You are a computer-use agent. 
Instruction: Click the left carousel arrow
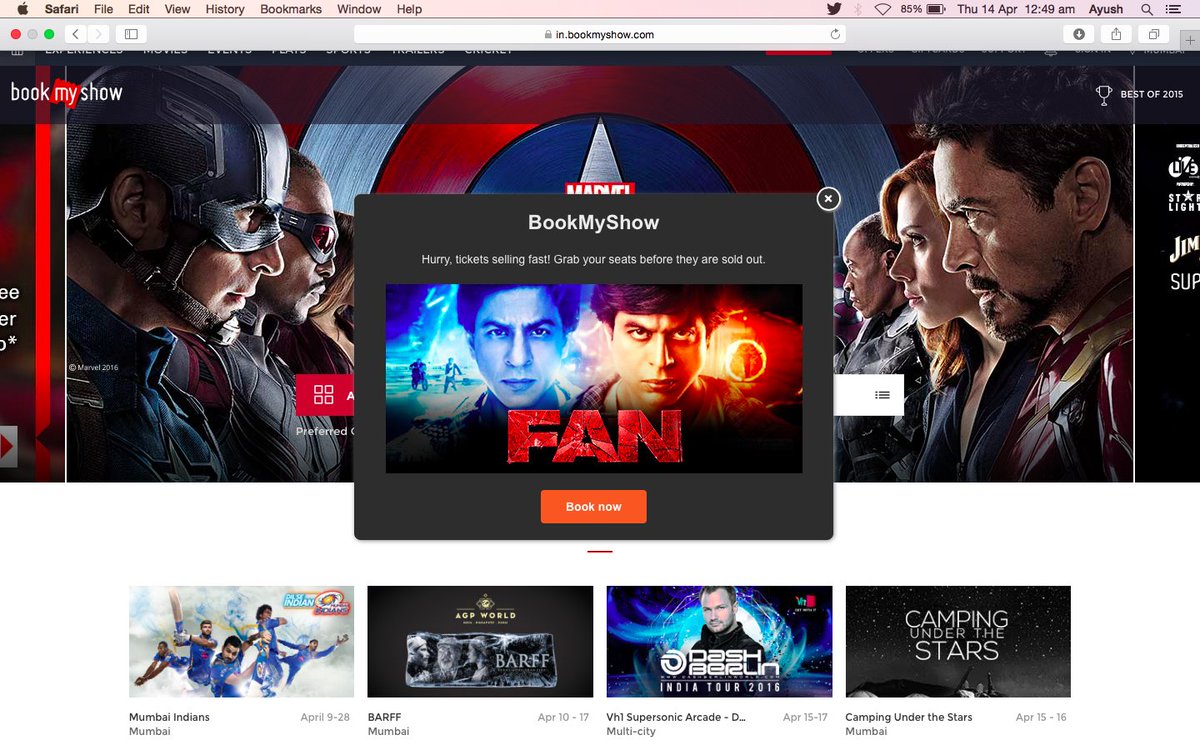(8, 446)
